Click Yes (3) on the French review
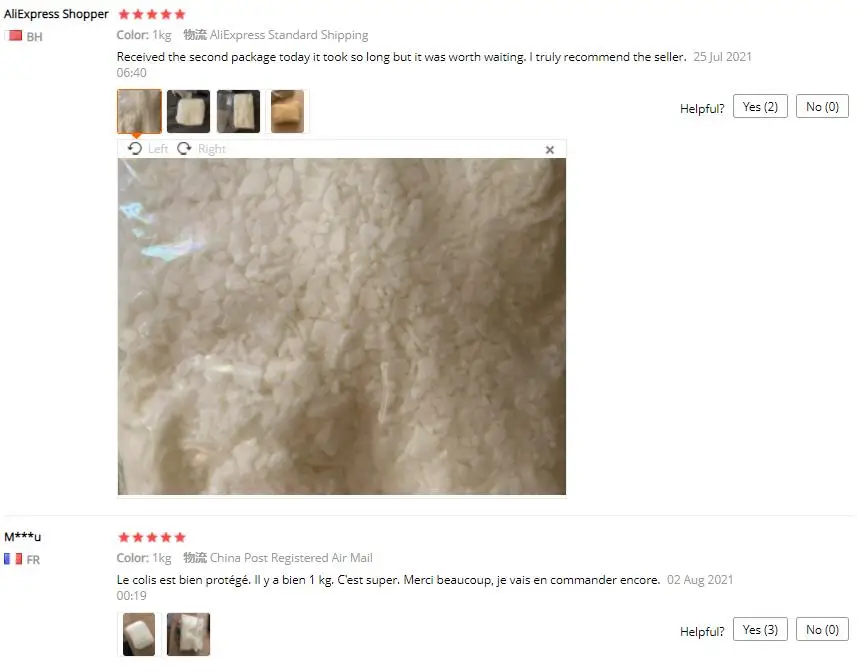Image resolution: width=859 pixels, height=672 pixels. (760, 629)
